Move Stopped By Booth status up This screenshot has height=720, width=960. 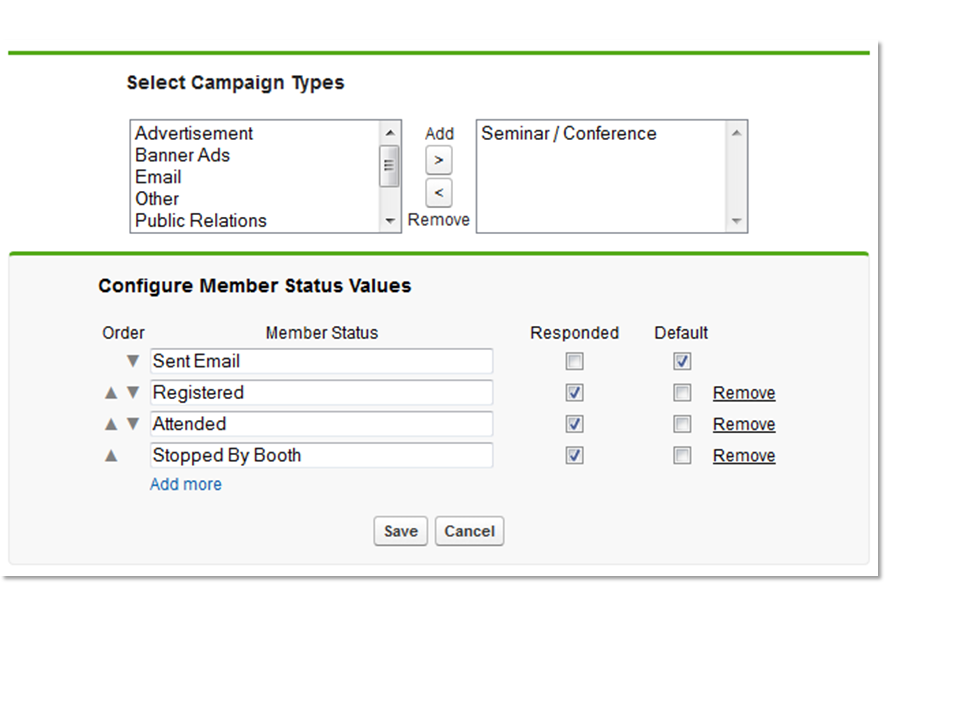111,456
